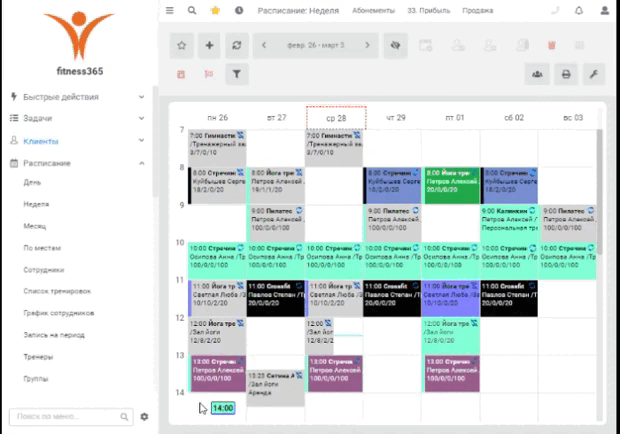Click the red trash delete icon
Viewport: 620px width, 434px height.
(x=552, y=45)
